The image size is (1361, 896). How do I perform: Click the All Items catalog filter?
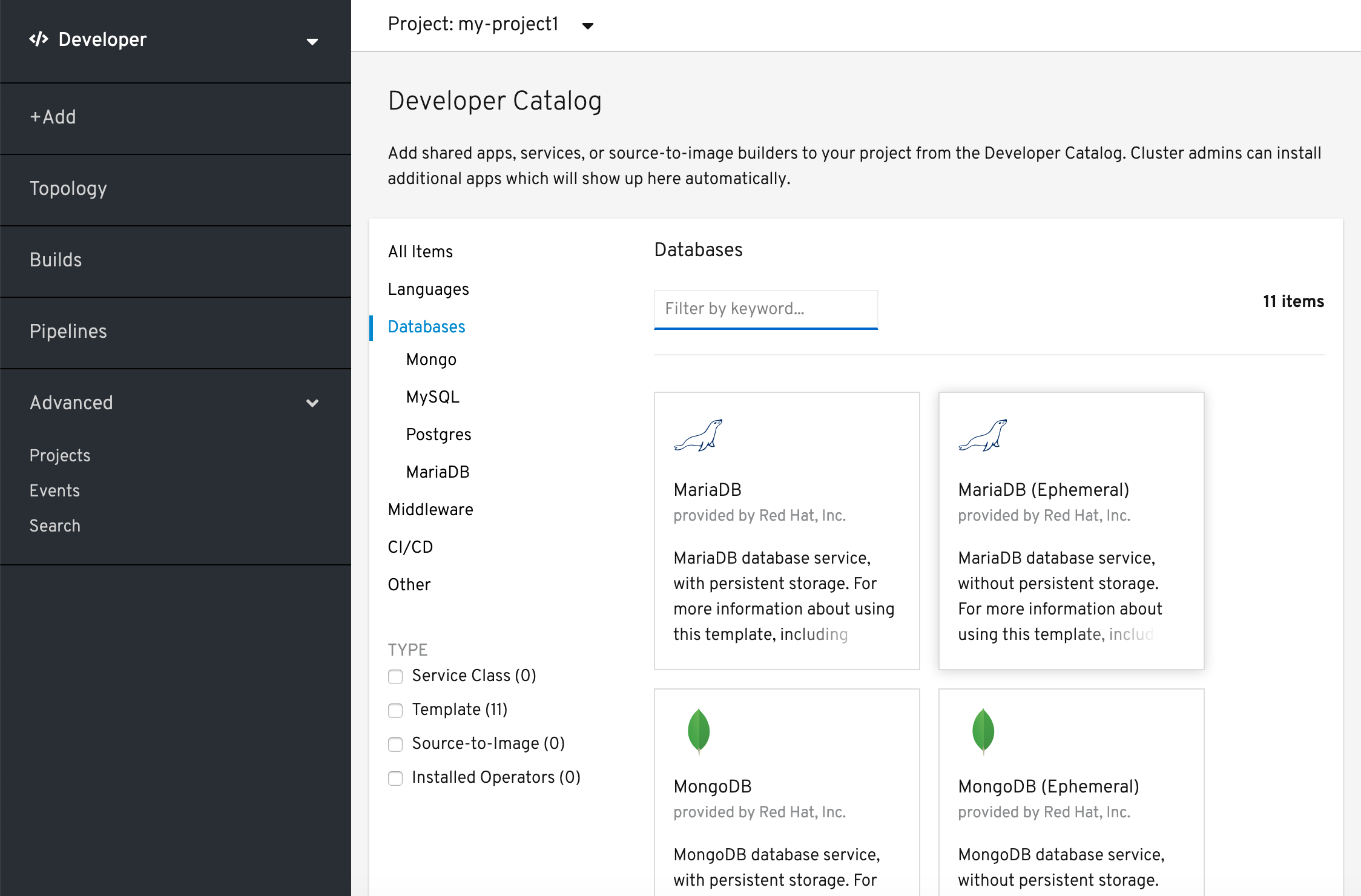coord(421,252)
